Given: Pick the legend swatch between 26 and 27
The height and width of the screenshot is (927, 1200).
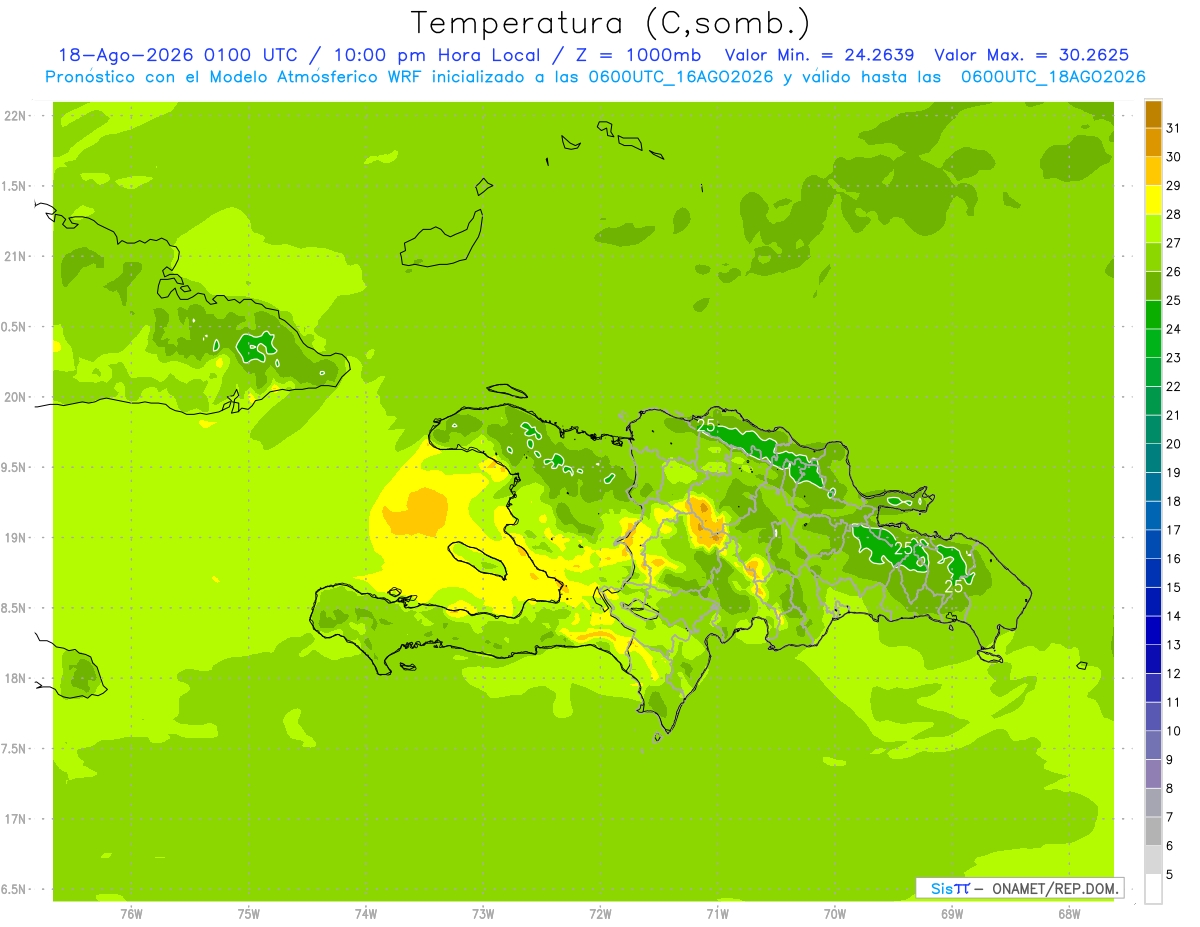Looking at the screenshot, I should click(x=1153, y=257).
